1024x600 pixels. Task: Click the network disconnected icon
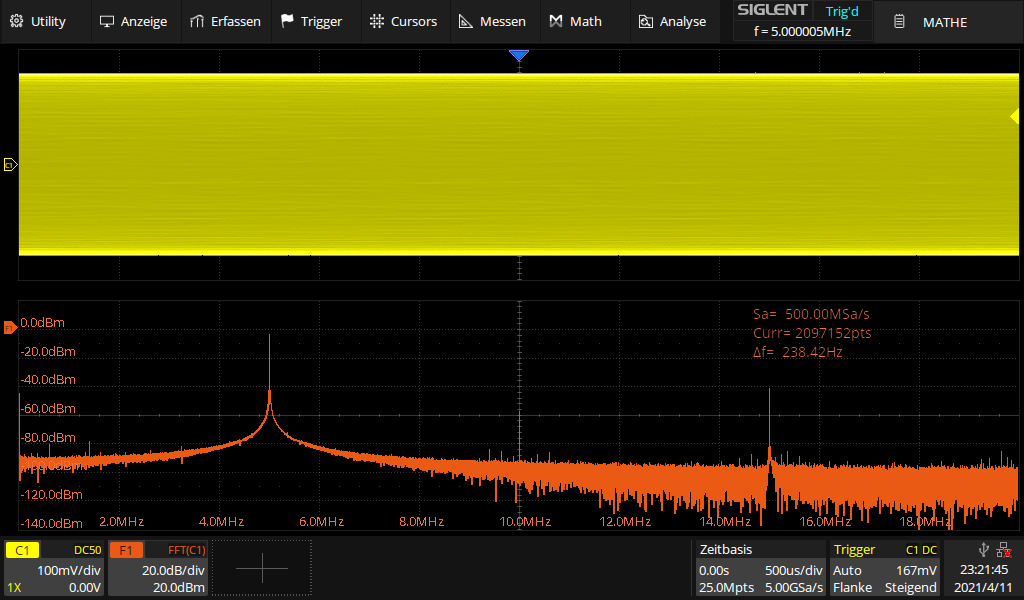(1004, 550)
